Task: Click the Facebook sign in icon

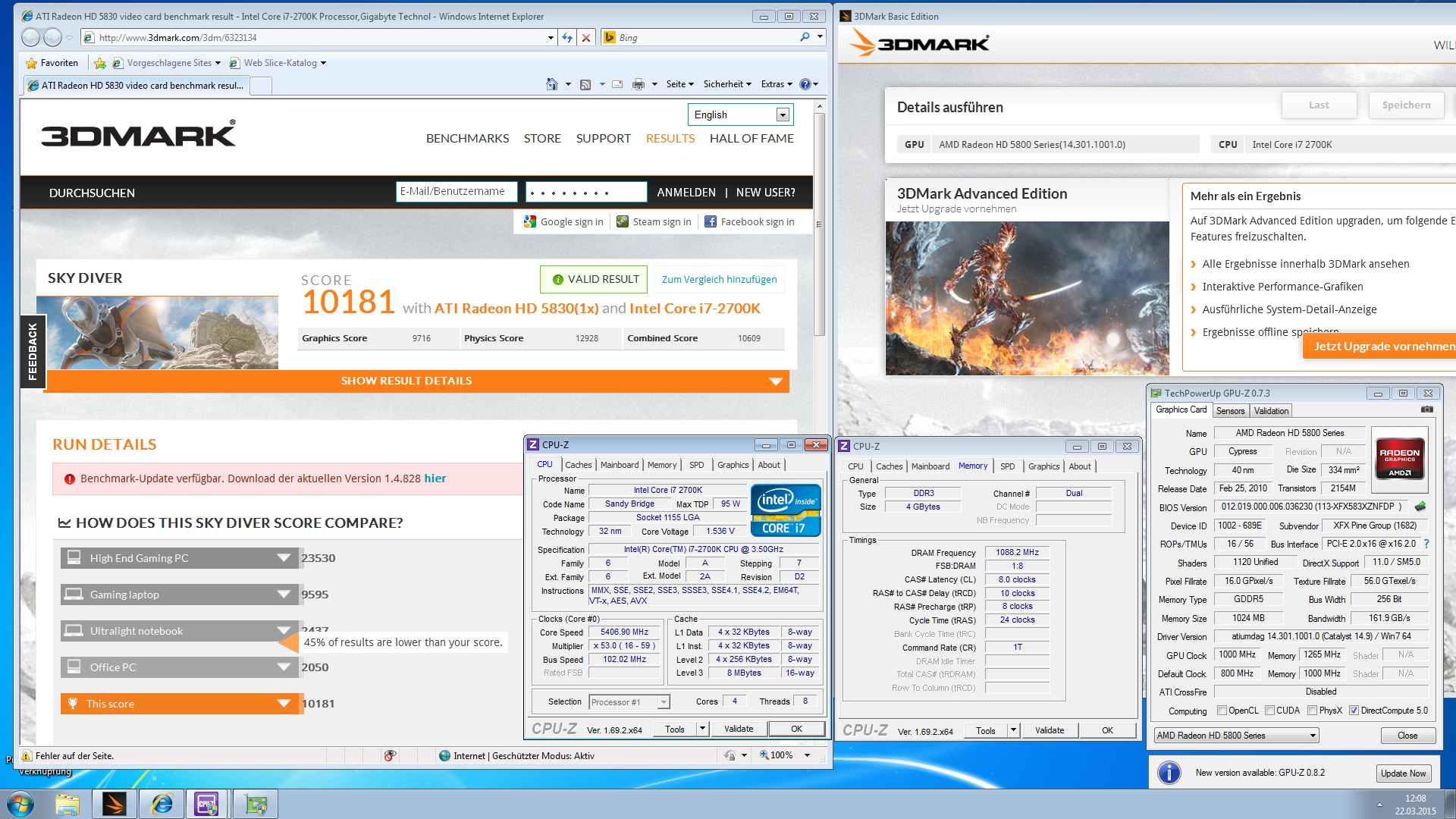Action: 711,221
